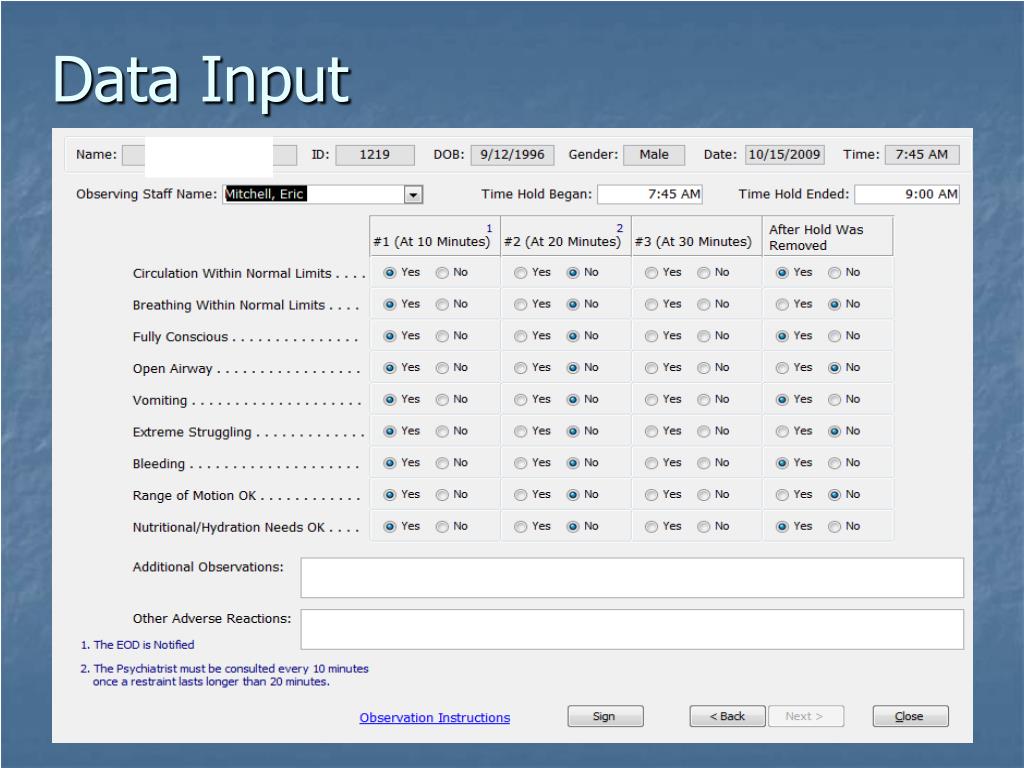The image size is (1024, 768).
Task: Click the Psychiatrist consultation footnote text
Action: (x=224, y=675)
